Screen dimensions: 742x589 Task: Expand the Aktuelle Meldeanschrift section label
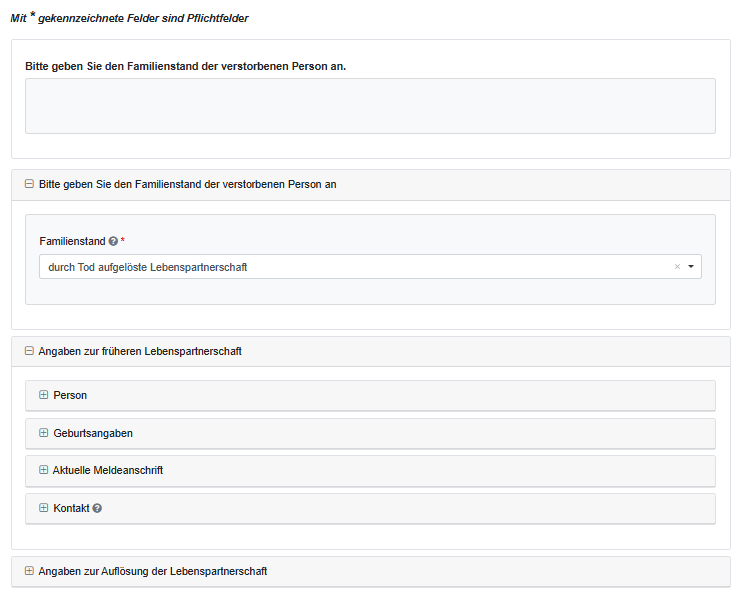(108, 470)
